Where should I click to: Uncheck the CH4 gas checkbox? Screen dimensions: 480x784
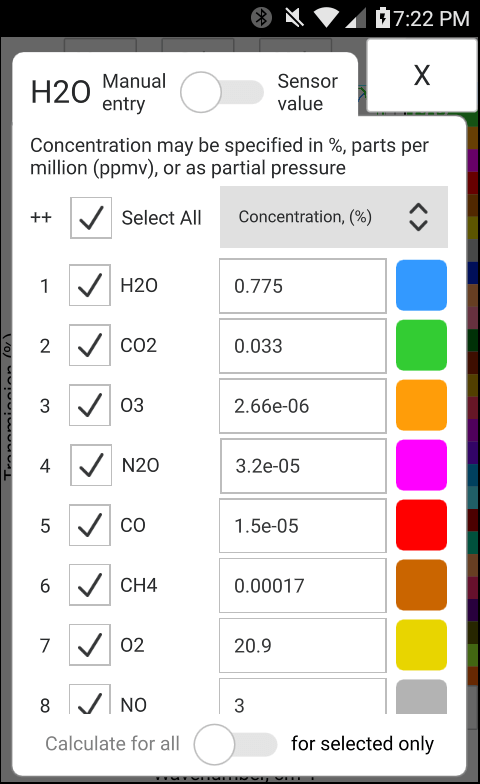point(90,585)
